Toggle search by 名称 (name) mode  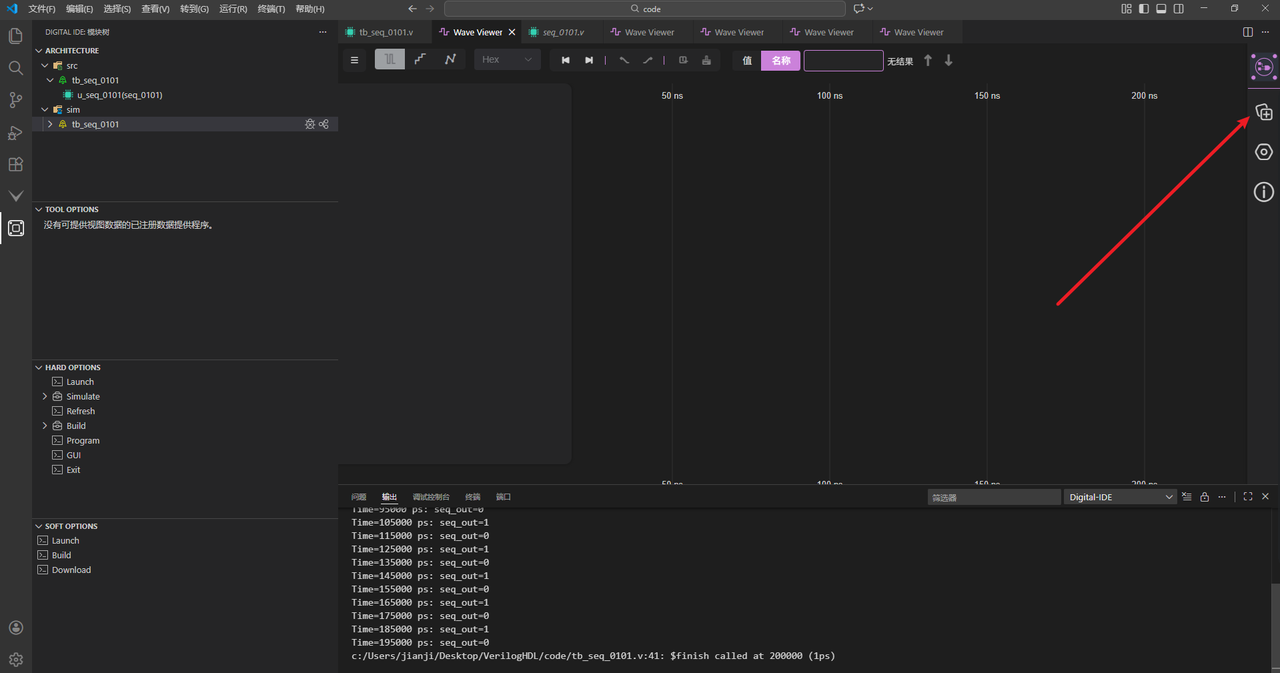(x=781, y=60)
